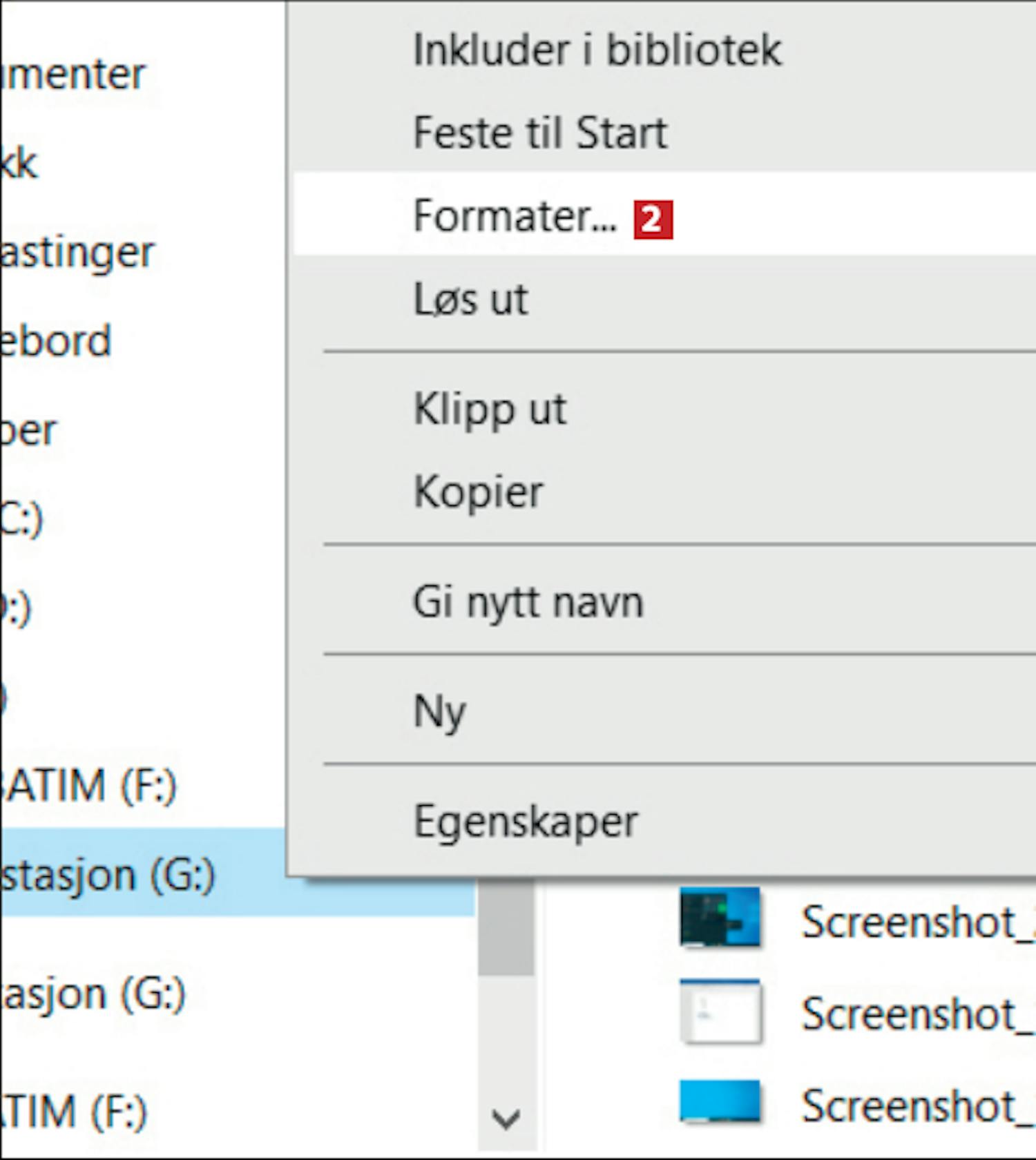Open Egenskaper from the context menu
The width and height of the screenshot is (1036, 1160).
point(525,822)
